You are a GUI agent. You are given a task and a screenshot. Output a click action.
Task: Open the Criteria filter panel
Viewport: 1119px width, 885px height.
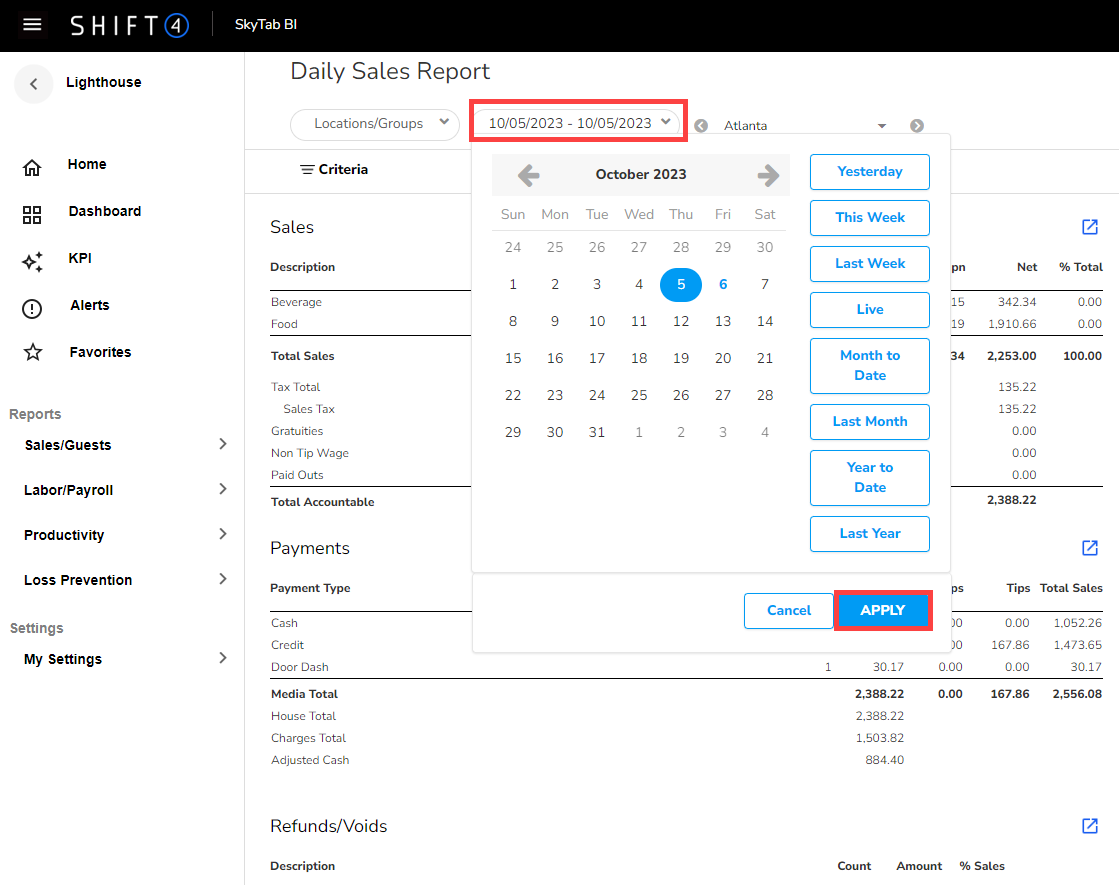tap(334, 170)
